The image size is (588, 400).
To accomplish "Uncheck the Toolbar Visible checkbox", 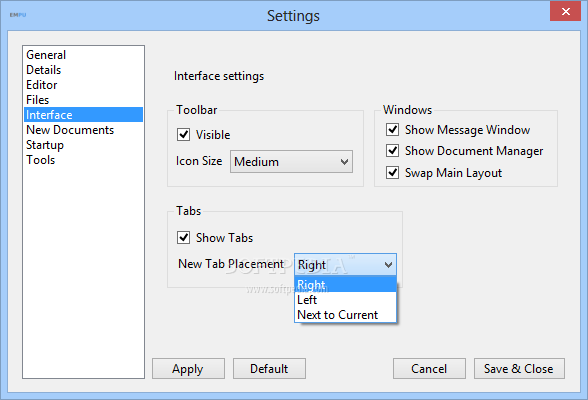I will [183, 135].
